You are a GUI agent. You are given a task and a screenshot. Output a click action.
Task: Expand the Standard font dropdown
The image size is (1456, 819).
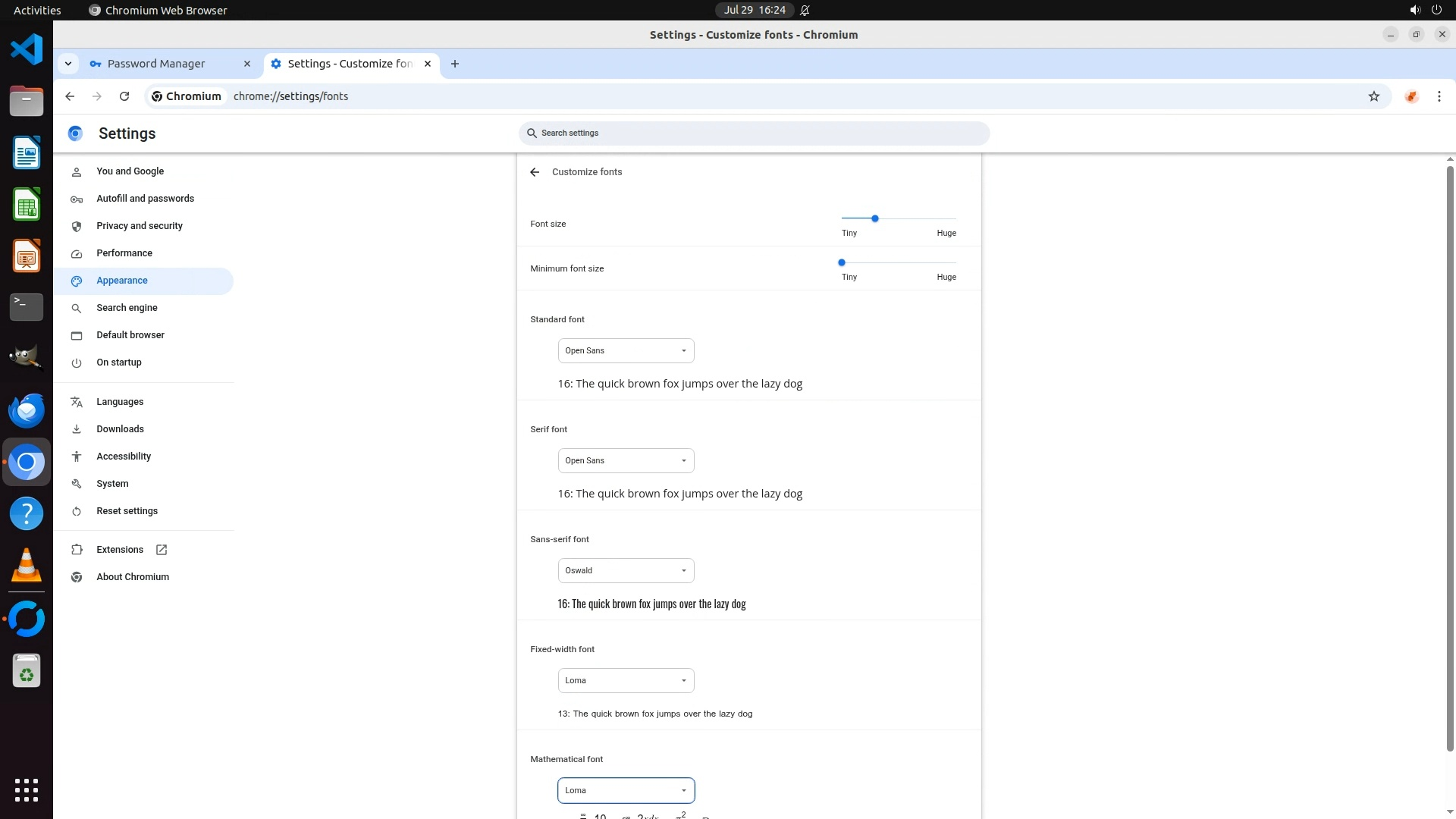click(626, 350)
